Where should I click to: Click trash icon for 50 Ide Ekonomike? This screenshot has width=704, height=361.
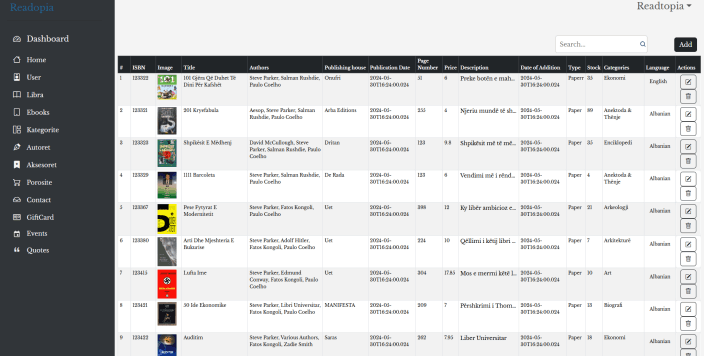tap(688, 323)
